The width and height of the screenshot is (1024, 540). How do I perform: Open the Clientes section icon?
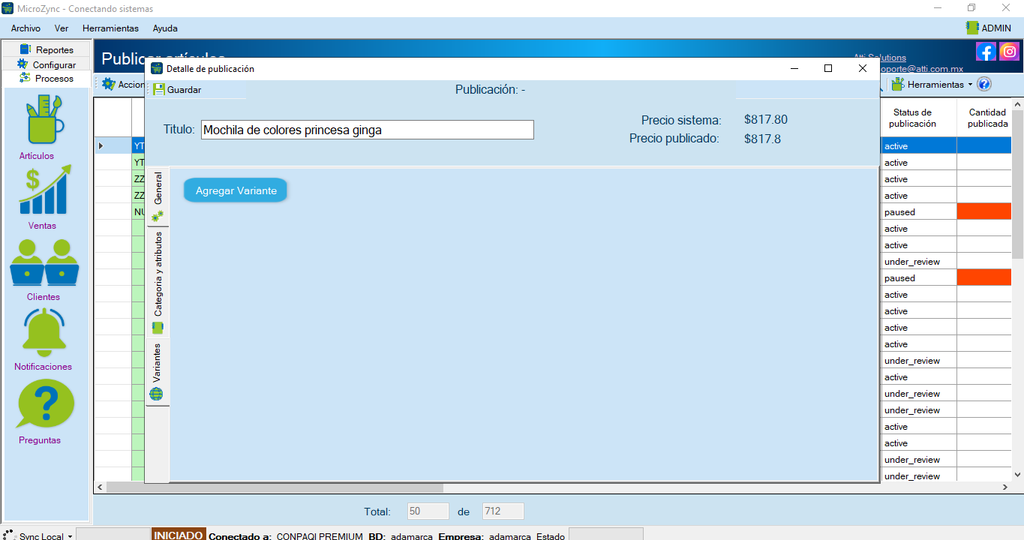coord(44,262)
